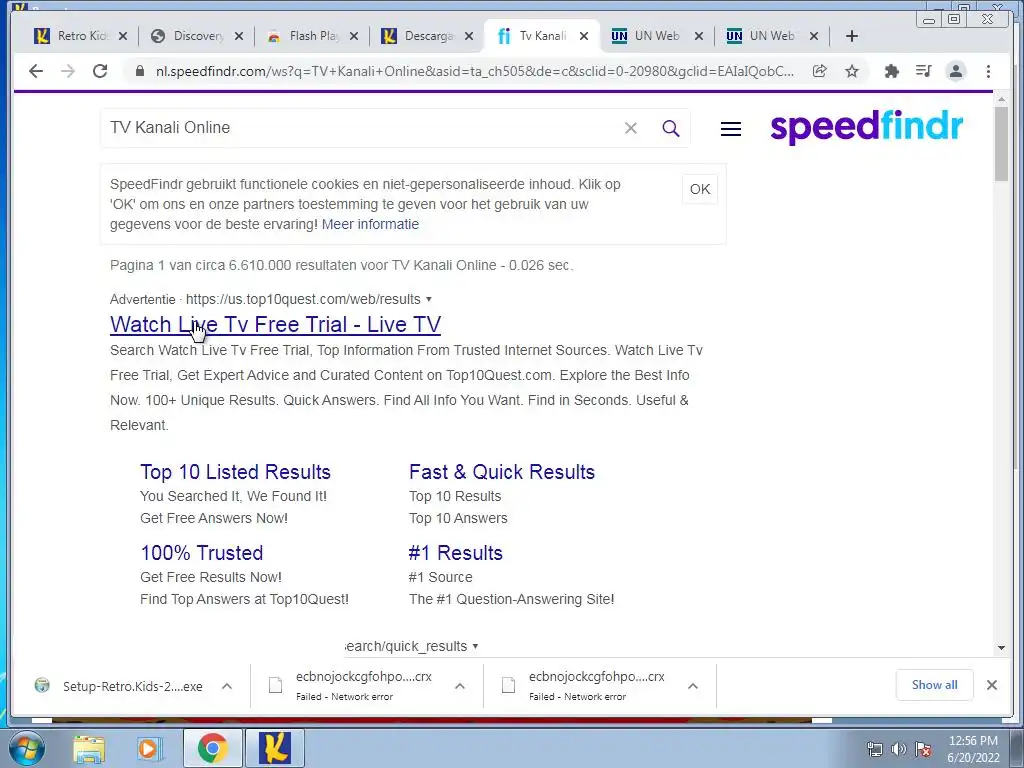Launch Windows Media Player from taskbar
This screenshot has width=1024, height=768.
click(x=149, y=748)
